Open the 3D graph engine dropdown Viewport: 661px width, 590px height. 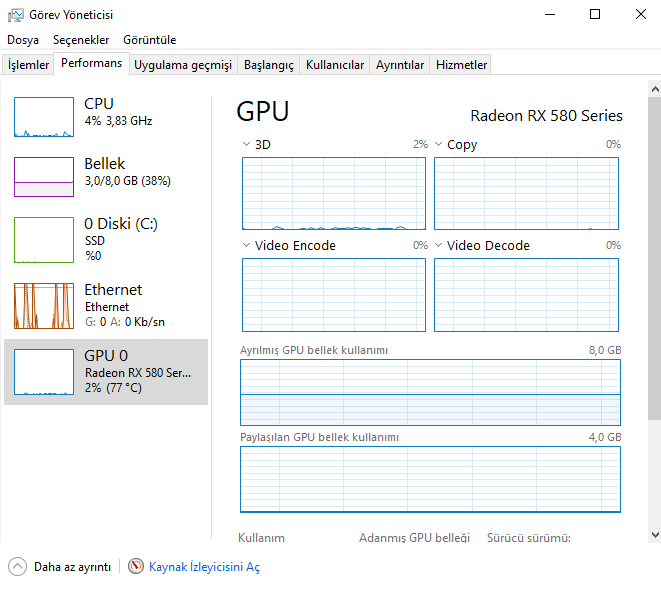coord(247,145)
